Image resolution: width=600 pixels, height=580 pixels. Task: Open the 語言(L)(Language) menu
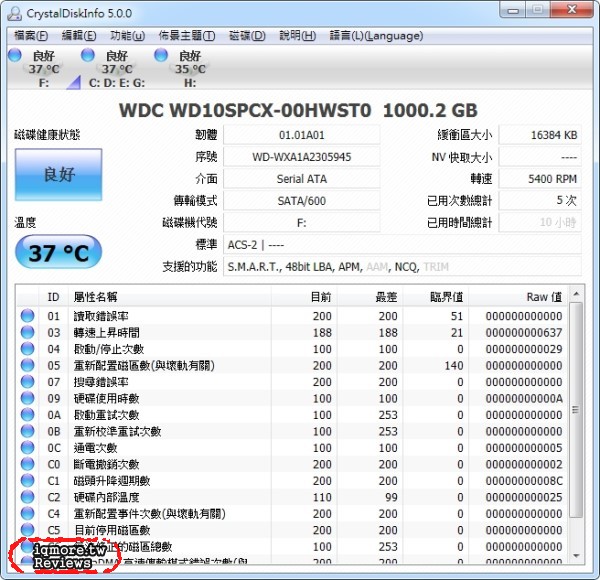point(376,36)
